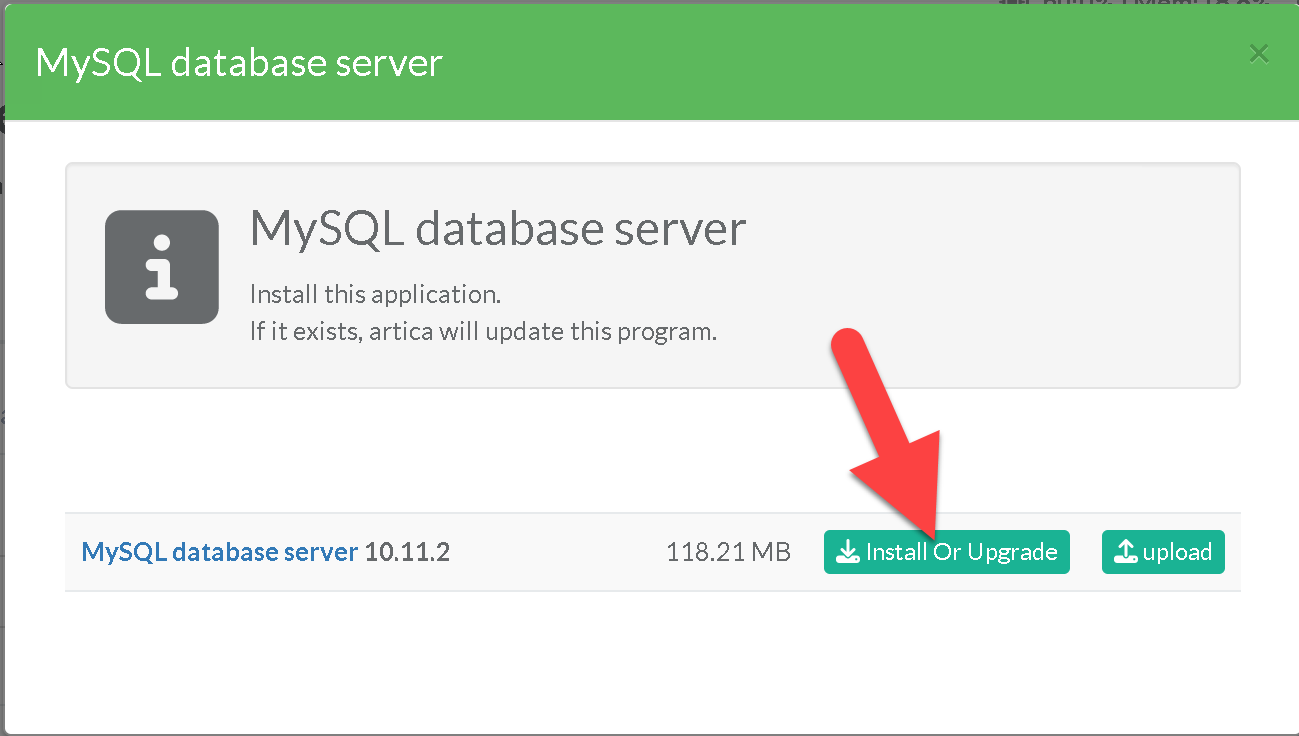
Task: Open the blue MySQL database server link
Action: [x=219, y=552]
